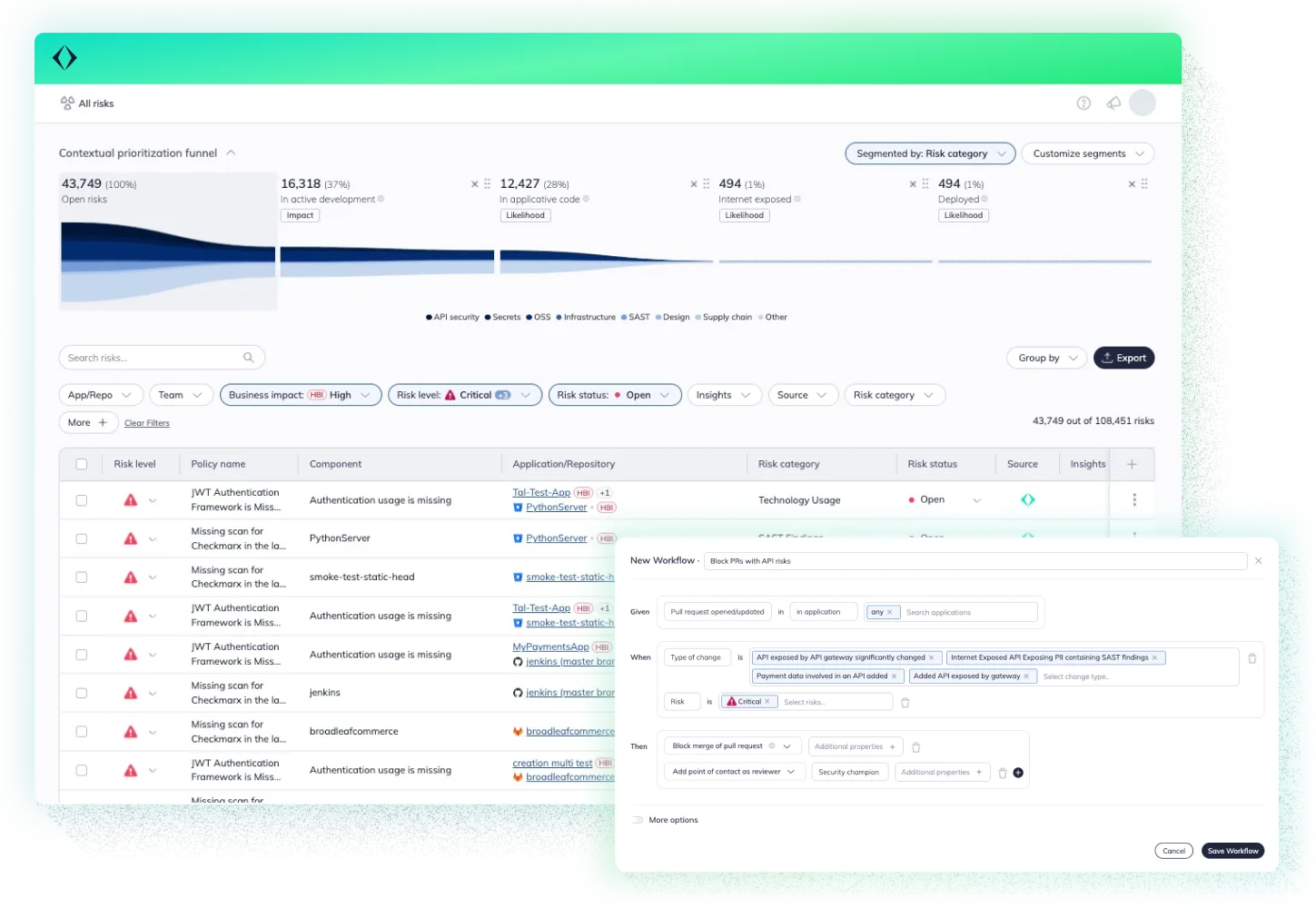Screen dimensions: 1316x908
Task: Select the All risks navigation item
Action: click(87, 103)
